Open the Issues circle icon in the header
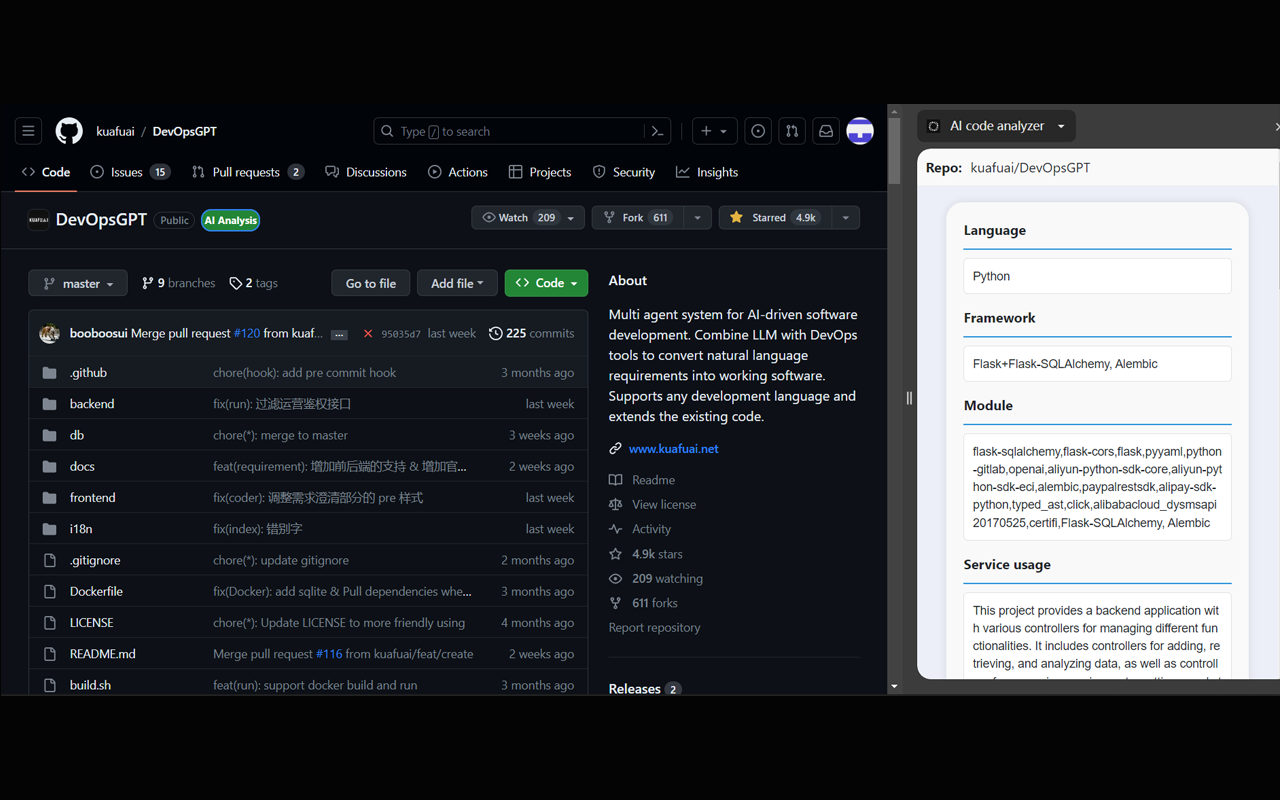 point(758,131)
